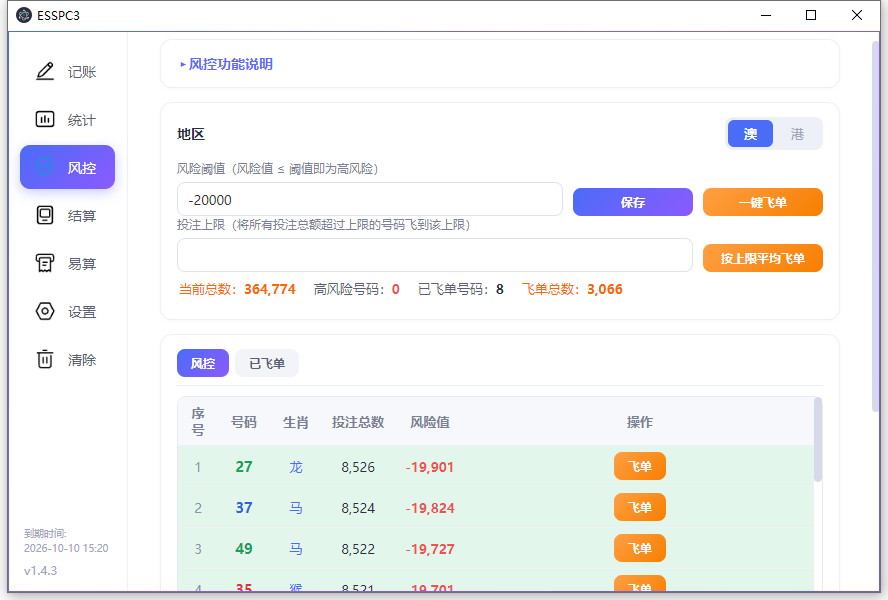Click the ESSPC3 app logo icon

point(24,15)
